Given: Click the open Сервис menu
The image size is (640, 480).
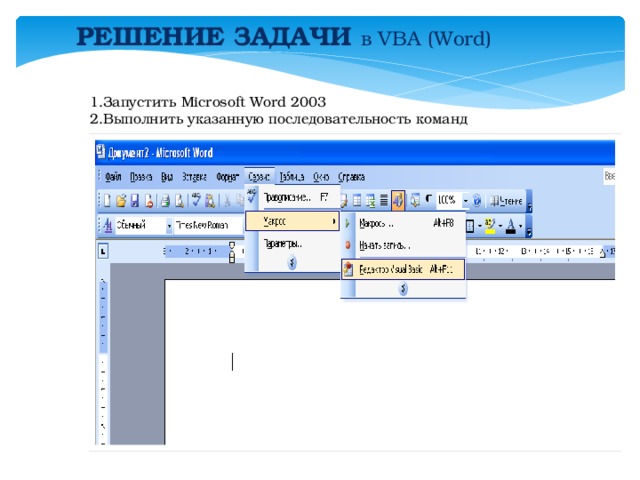Looking at the screenshot, I should pyautogui.click(x=259, y=177).
